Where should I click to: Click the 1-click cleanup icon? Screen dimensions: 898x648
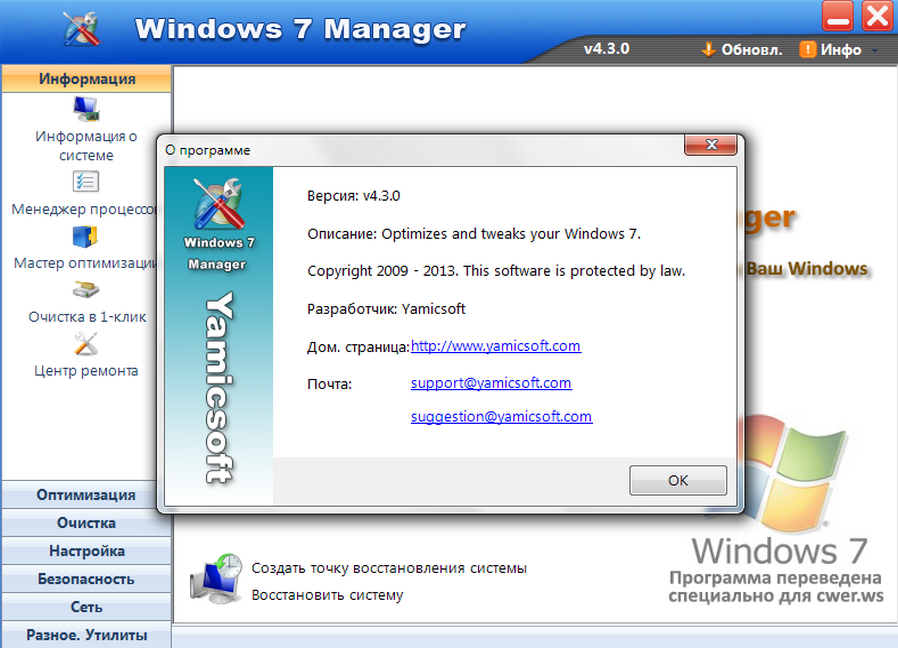86,290
